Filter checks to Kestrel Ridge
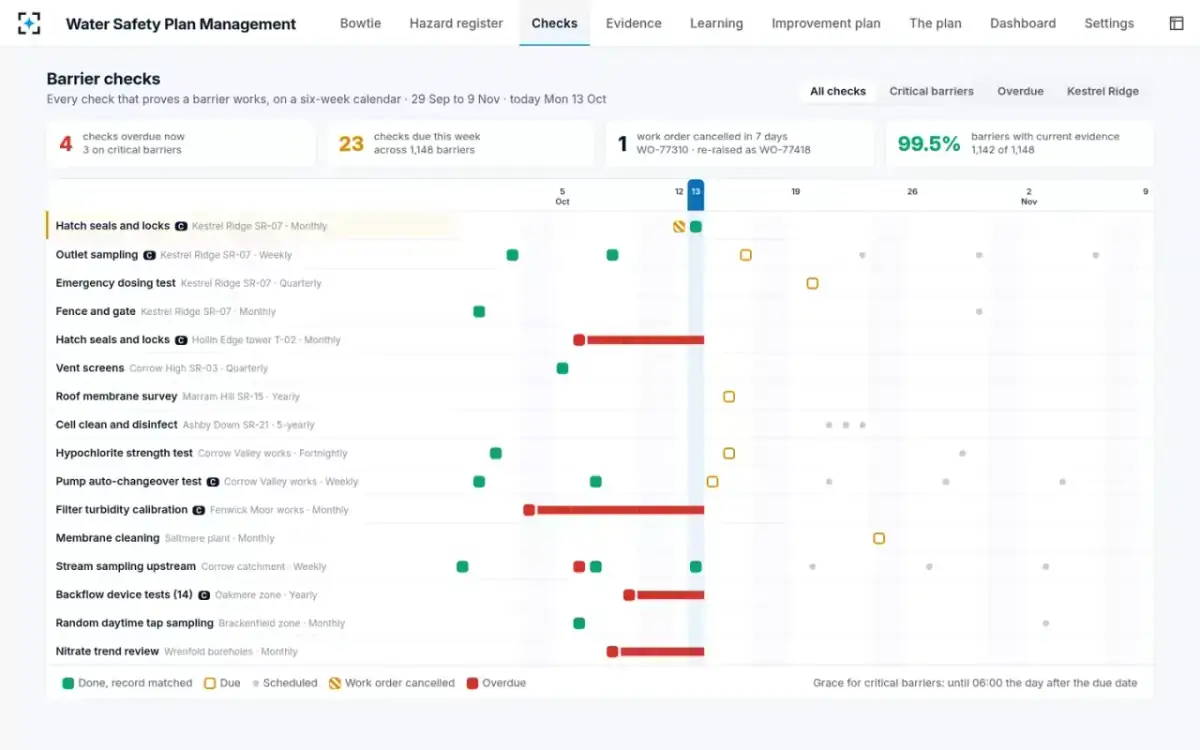Screen dimensions: 1200x750 click(1103, 91)
